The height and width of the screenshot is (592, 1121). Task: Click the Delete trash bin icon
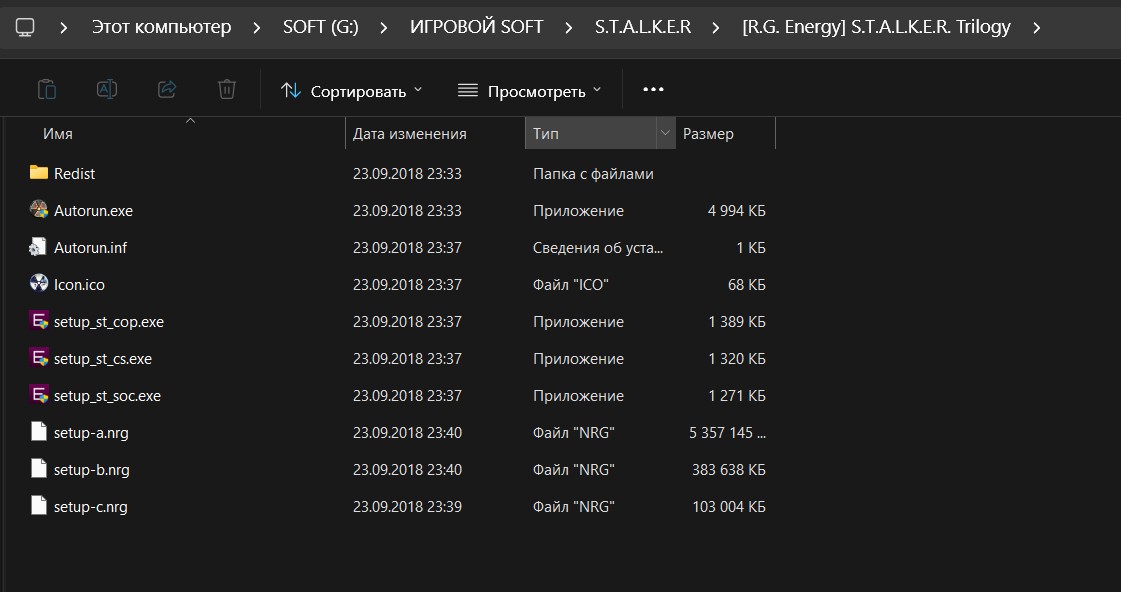[x=227, y=89]
